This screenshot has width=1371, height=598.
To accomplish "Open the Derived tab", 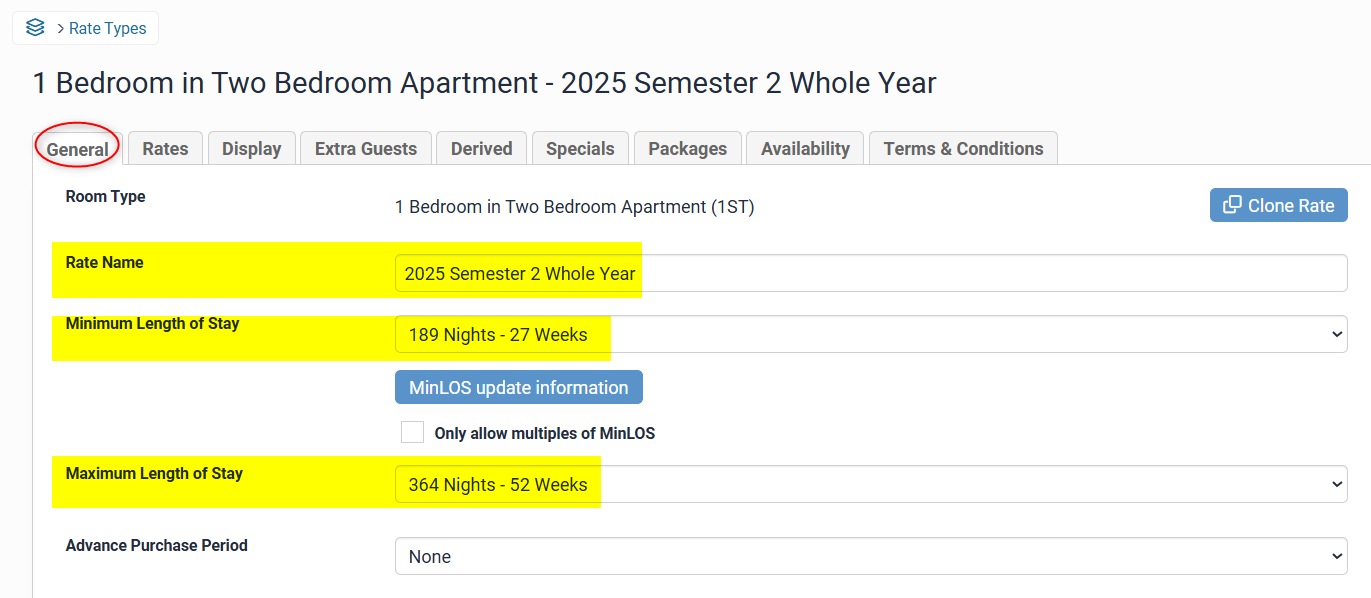I will pyautogui.click(x=481, y=149).
